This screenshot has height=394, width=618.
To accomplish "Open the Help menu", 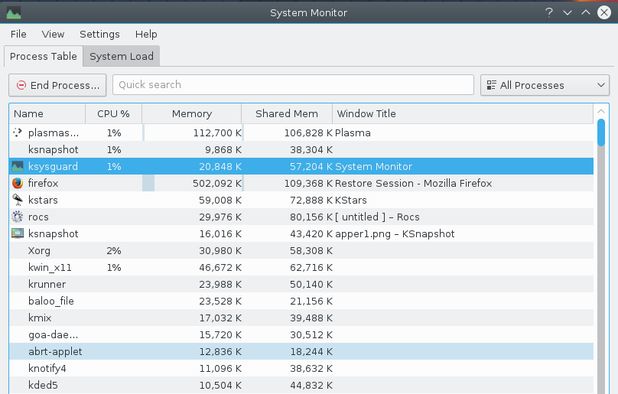I will (146, 34).
